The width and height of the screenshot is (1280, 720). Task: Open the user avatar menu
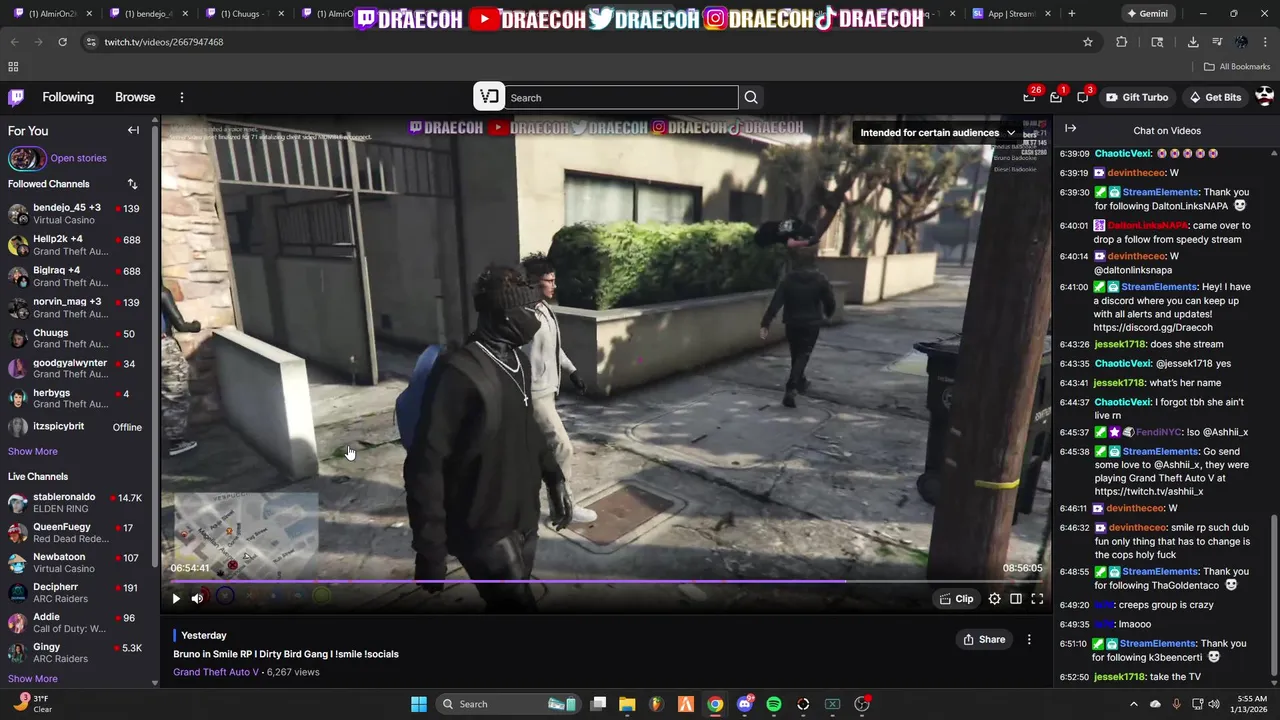1264,97
